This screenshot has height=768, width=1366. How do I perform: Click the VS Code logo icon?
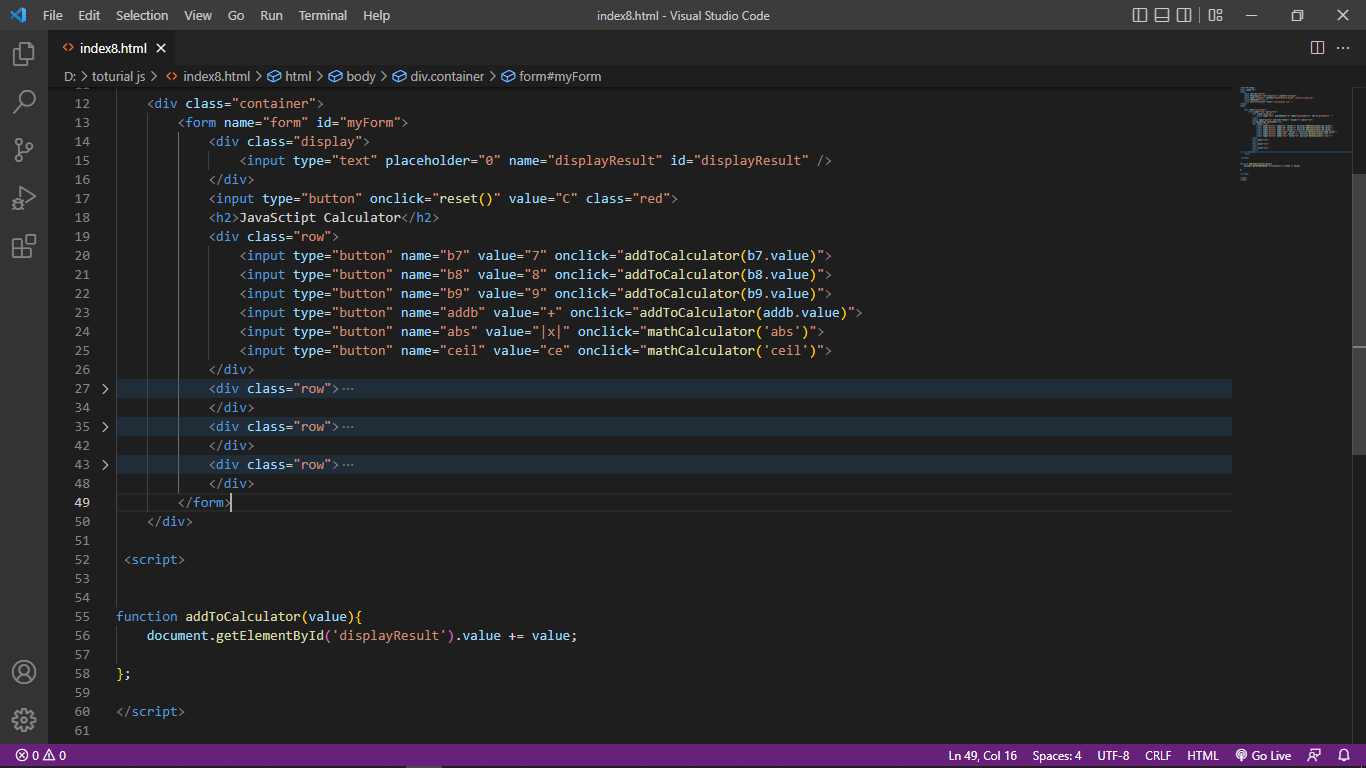pyautogui.click(x=17, y=15)
